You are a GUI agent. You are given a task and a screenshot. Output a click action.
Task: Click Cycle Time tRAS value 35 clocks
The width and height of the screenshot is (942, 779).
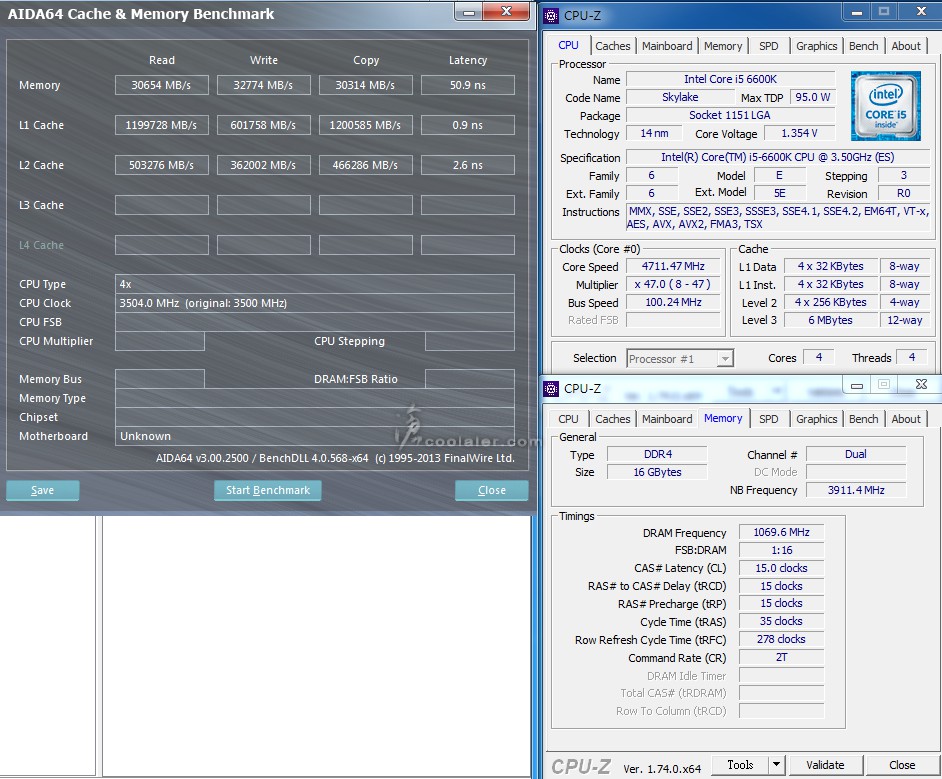pos(781,621)
